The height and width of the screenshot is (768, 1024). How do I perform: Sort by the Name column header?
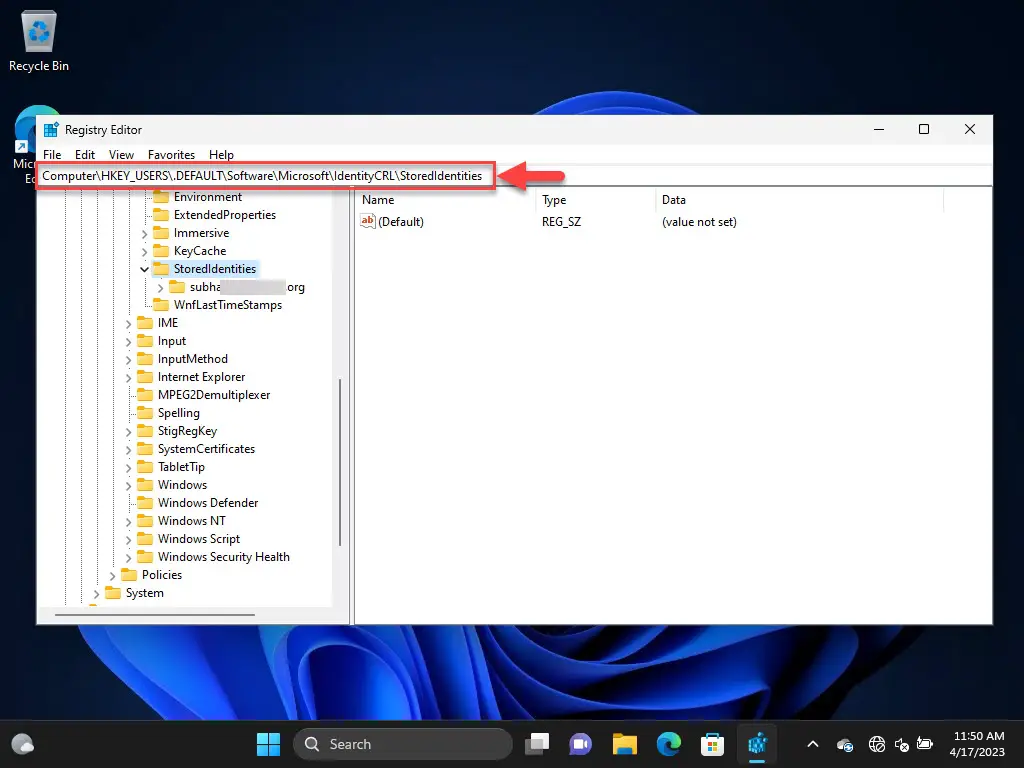click(446, 200)
